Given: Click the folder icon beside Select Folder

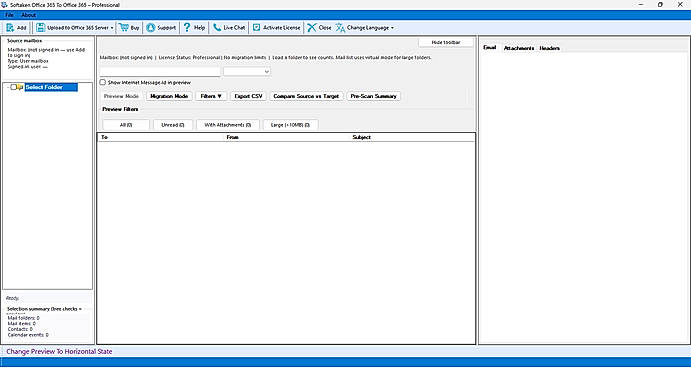Looking at the screenshot, I should (x=20, y=87).
